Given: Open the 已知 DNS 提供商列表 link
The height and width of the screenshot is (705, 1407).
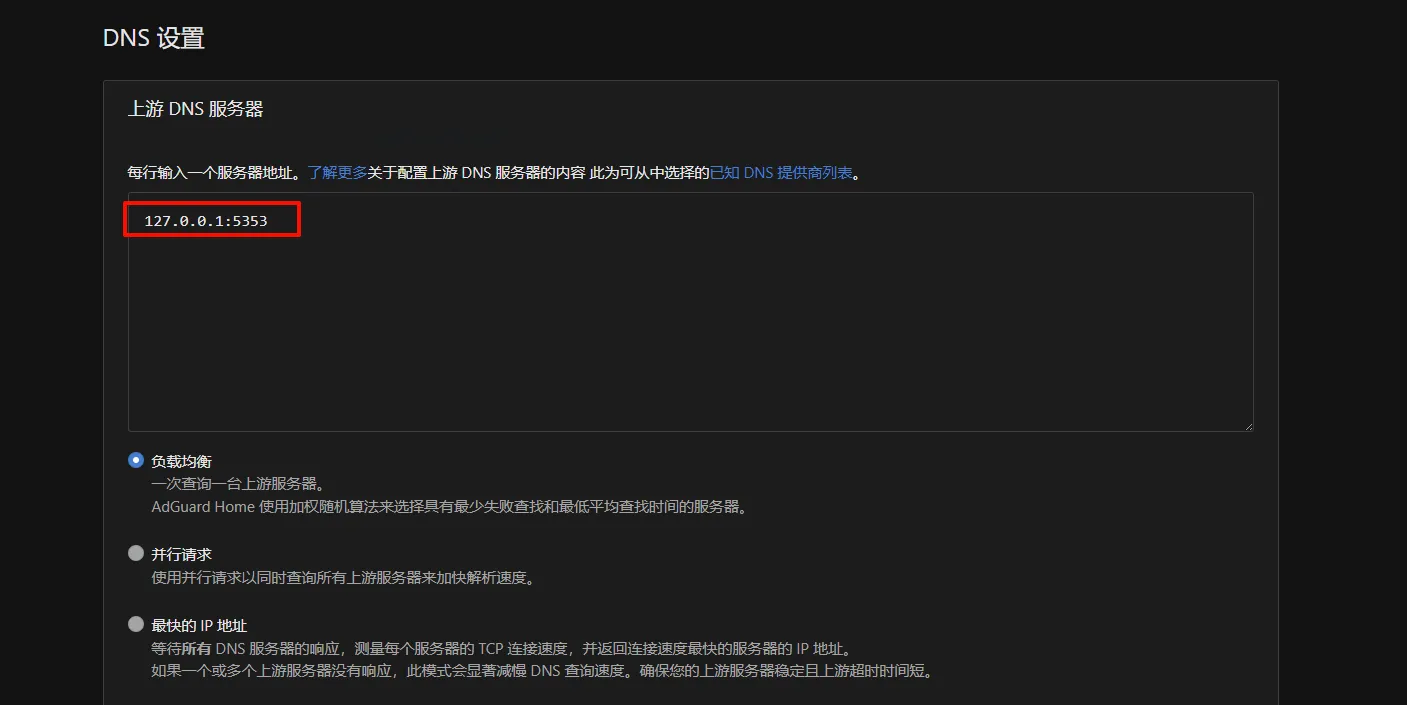Looking at the screenshot, I should coord(780,172).
